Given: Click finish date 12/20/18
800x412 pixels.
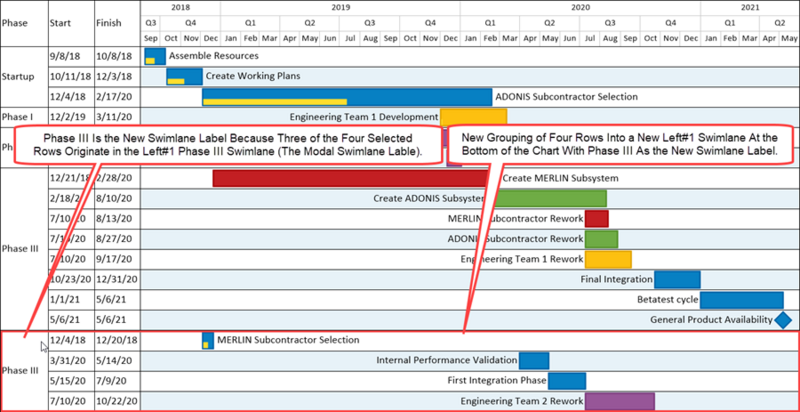Looking at the screenshot, I should click(116, 340).
